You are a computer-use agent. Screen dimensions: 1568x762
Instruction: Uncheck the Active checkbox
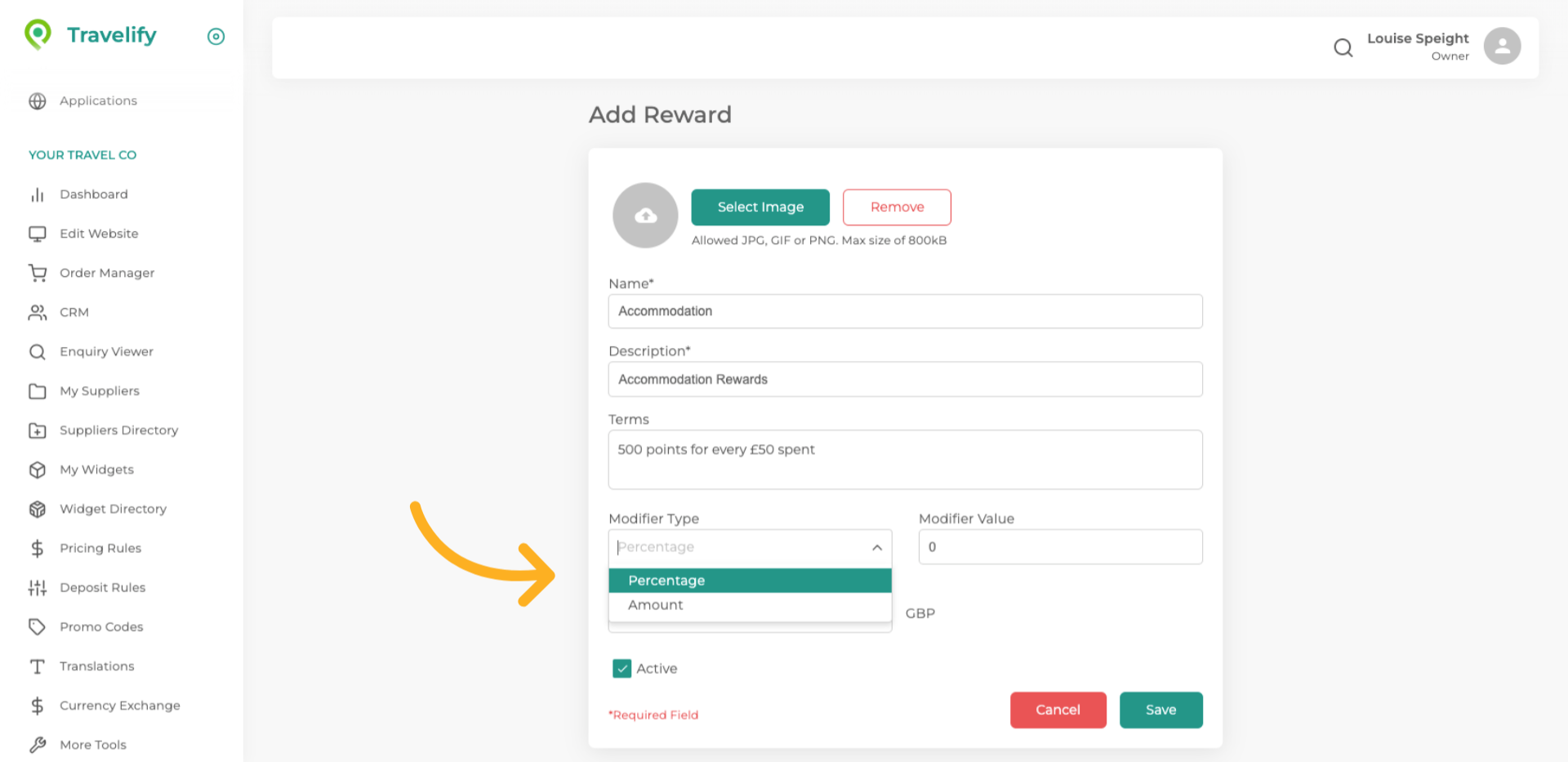pyautogui.click(x=623, y=668)
